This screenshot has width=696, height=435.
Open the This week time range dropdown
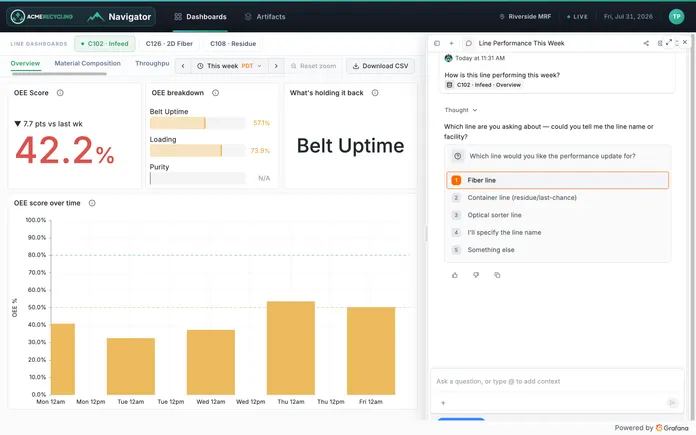pyautogui.click(x=229, y=66)
